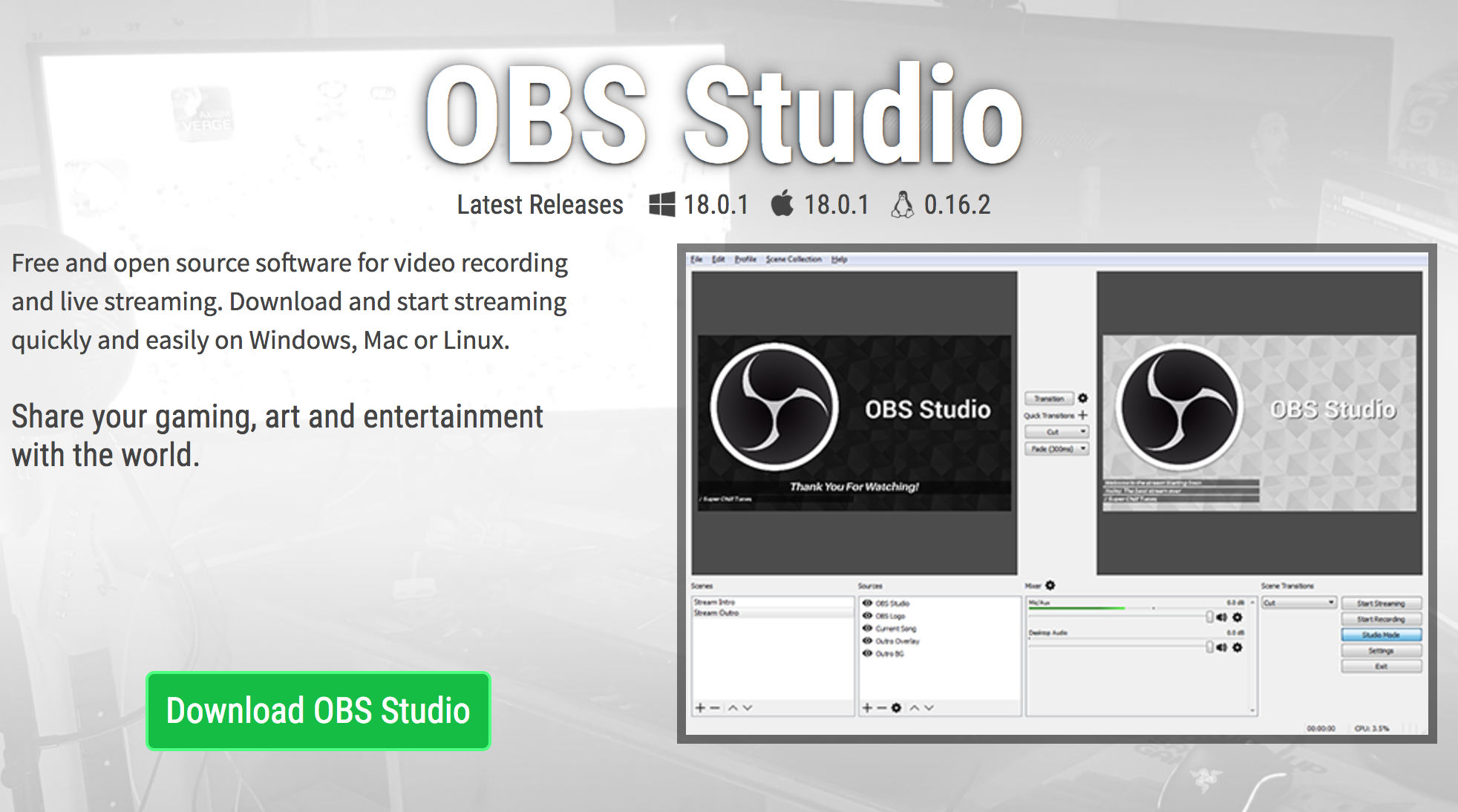Click the 00:00:00 timer in status bar
Viewport: 1458px width, 812px height.
(1321, 728)
